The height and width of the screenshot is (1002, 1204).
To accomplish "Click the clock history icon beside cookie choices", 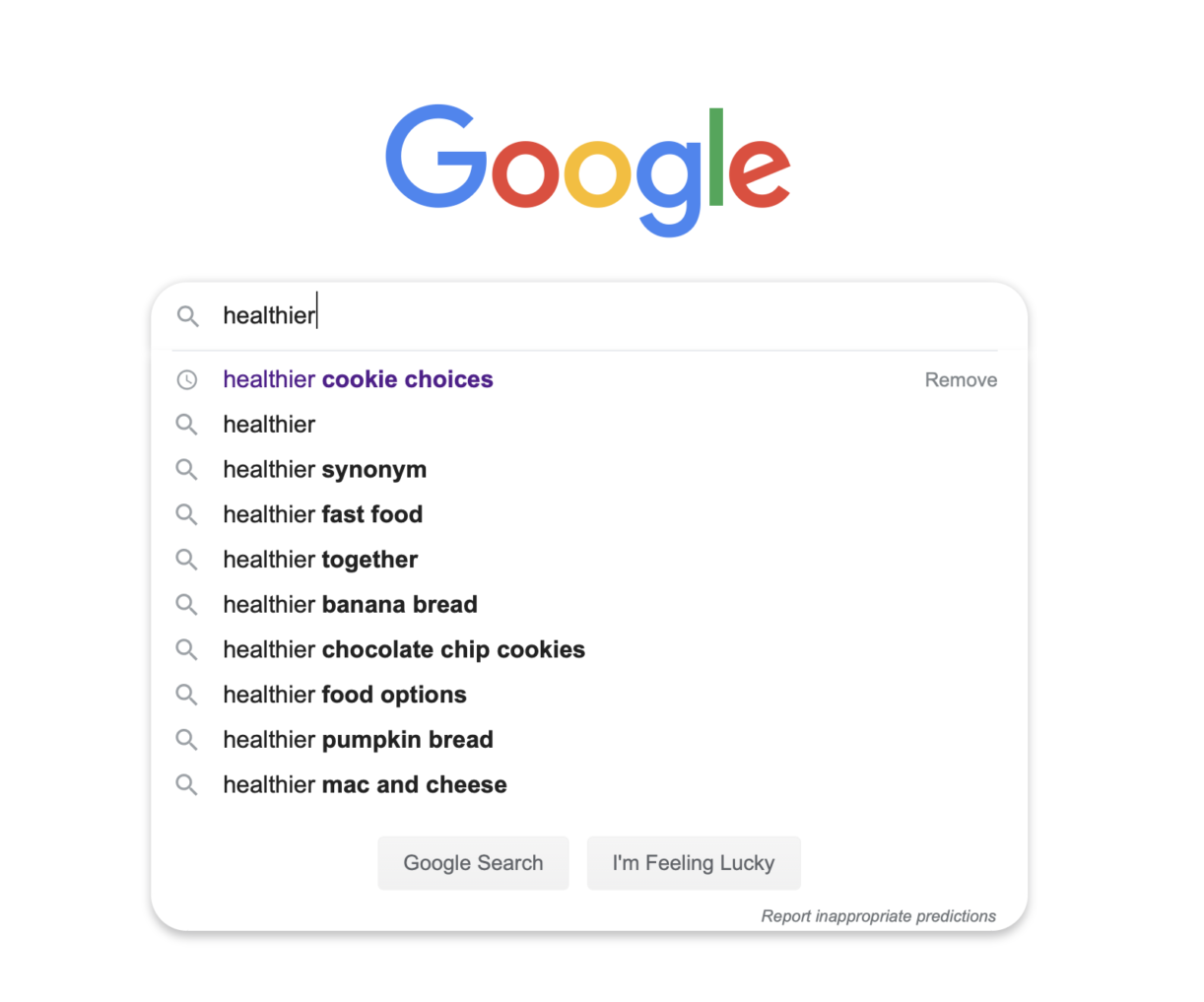I will coord(186,380).
